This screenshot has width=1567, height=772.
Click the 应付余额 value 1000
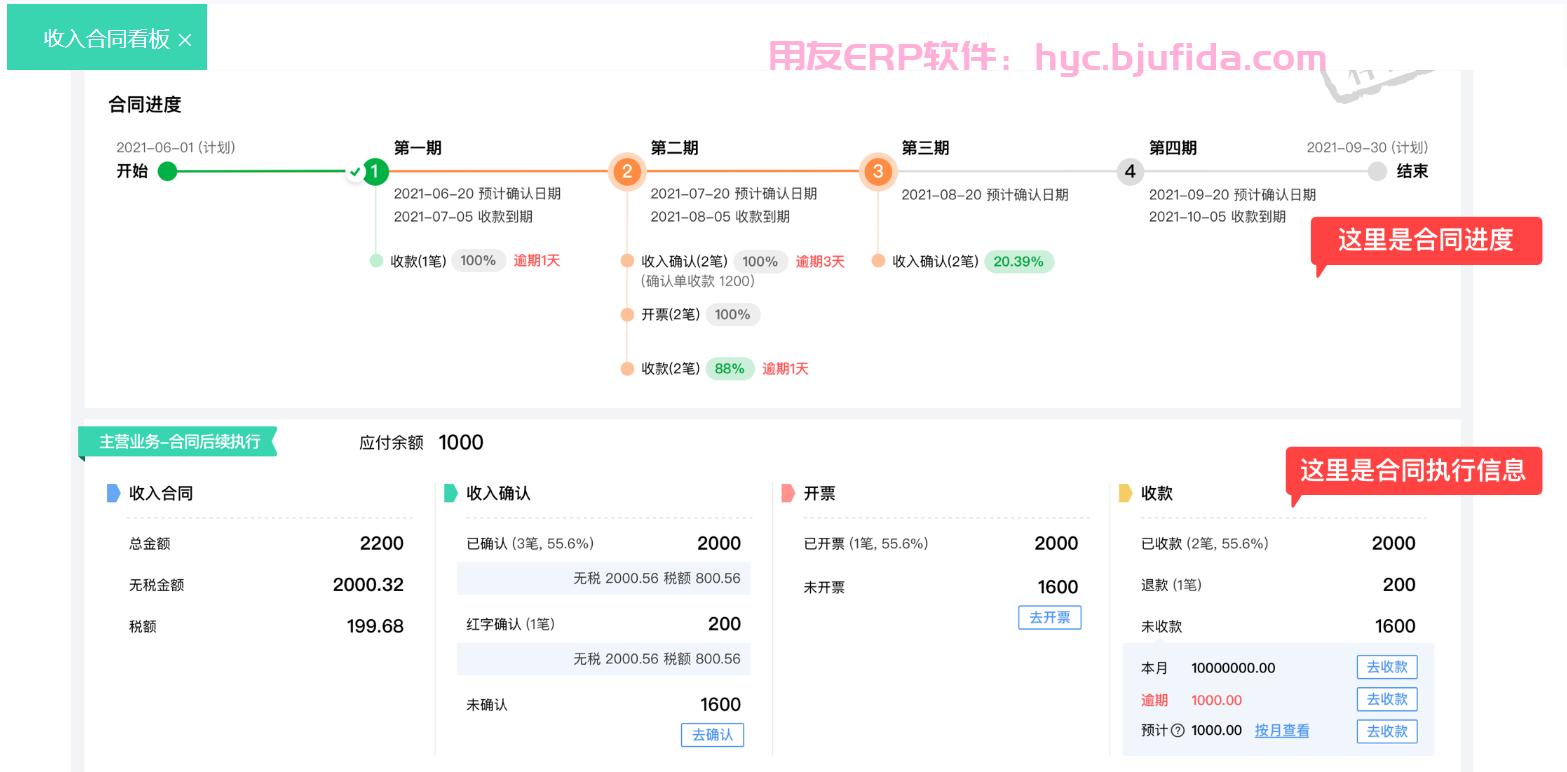pyautogui.click(x=461, y=443)
